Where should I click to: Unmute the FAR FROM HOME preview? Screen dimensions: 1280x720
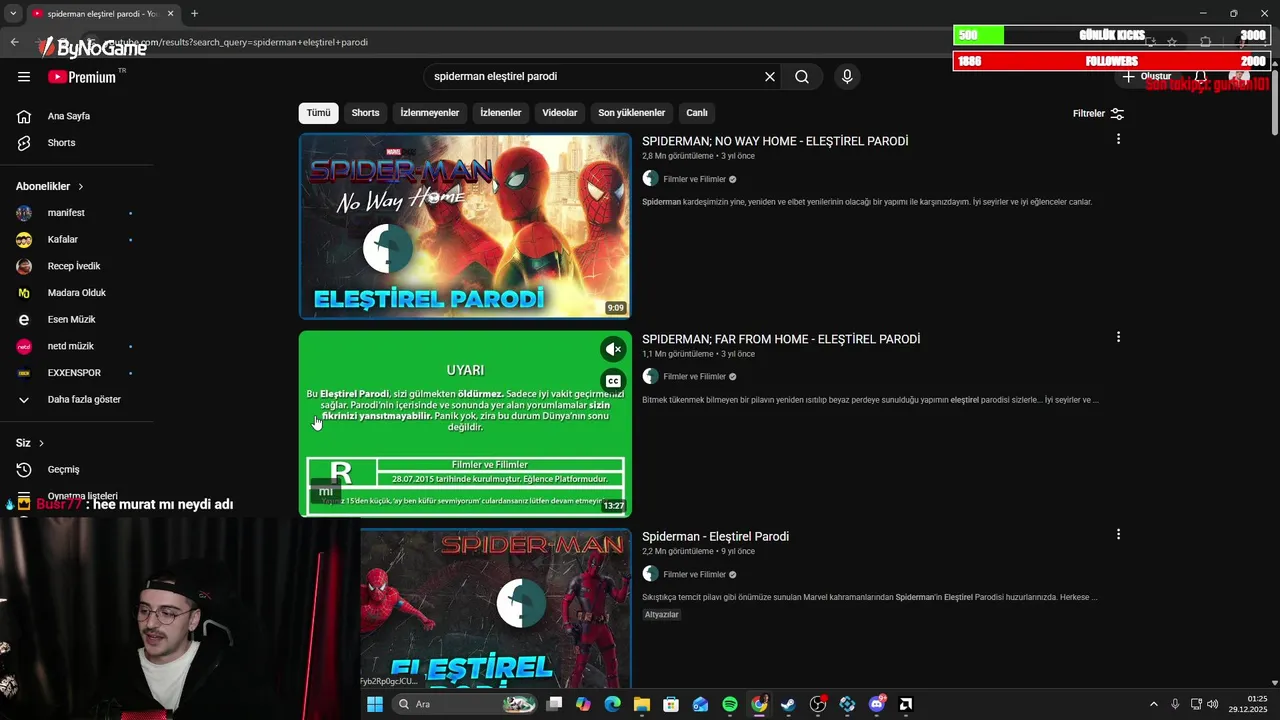tap(613, 349)
